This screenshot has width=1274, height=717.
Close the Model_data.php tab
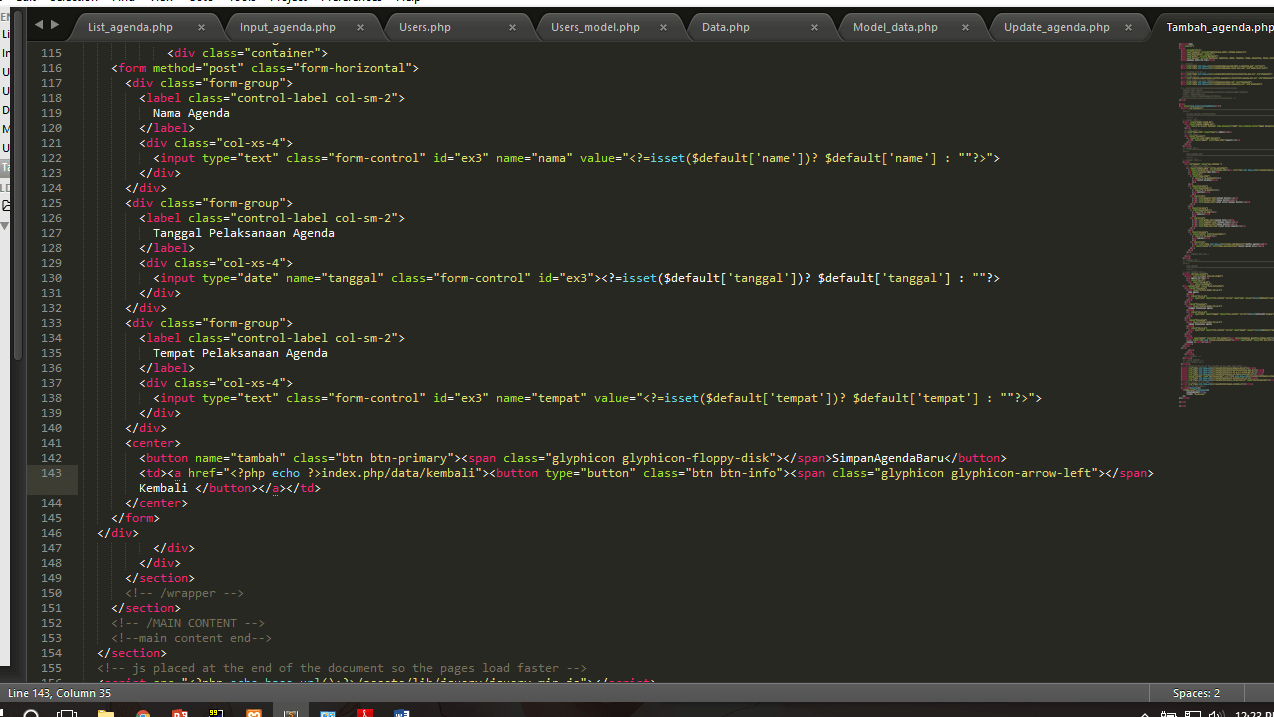pyautogui.click(x=967, y=28)
